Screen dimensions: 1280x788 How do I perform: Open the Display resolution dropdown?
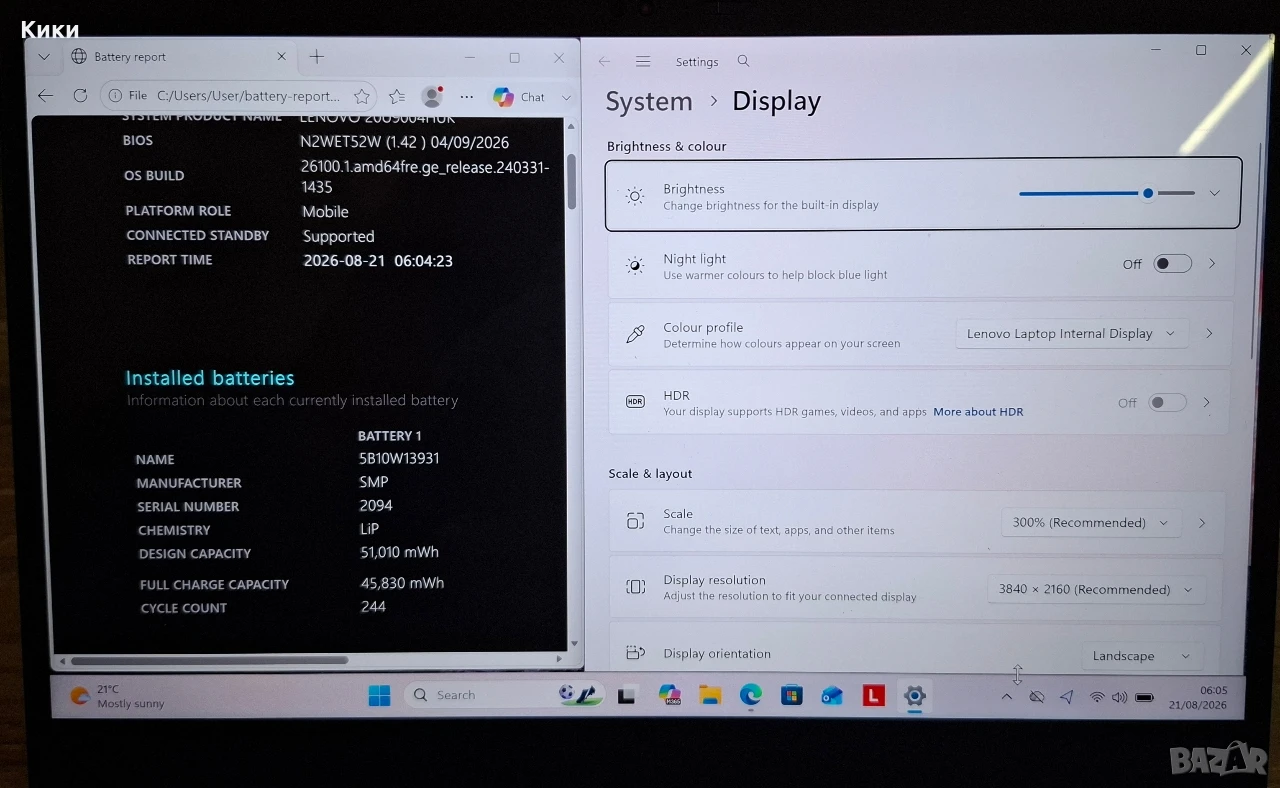pyautogui.click(x=1096, y=590)
